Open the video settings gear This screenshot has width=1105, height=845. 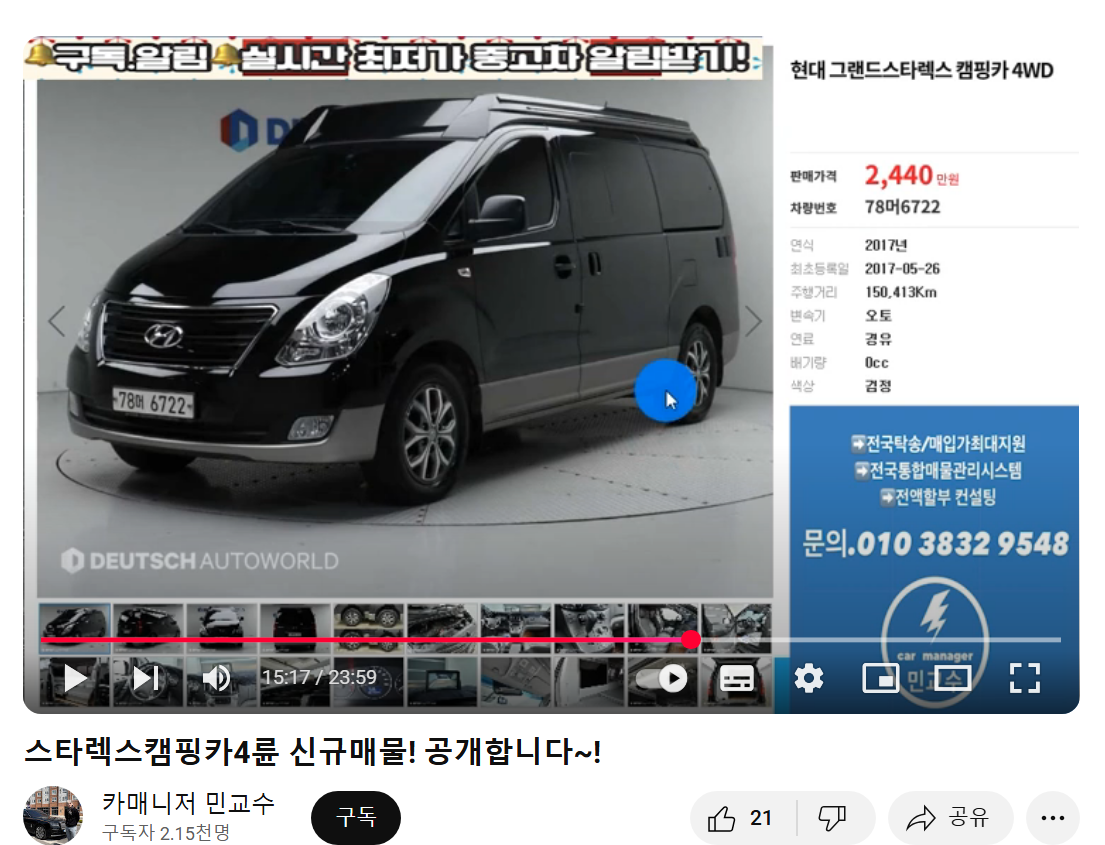click(x=808, y=679)
